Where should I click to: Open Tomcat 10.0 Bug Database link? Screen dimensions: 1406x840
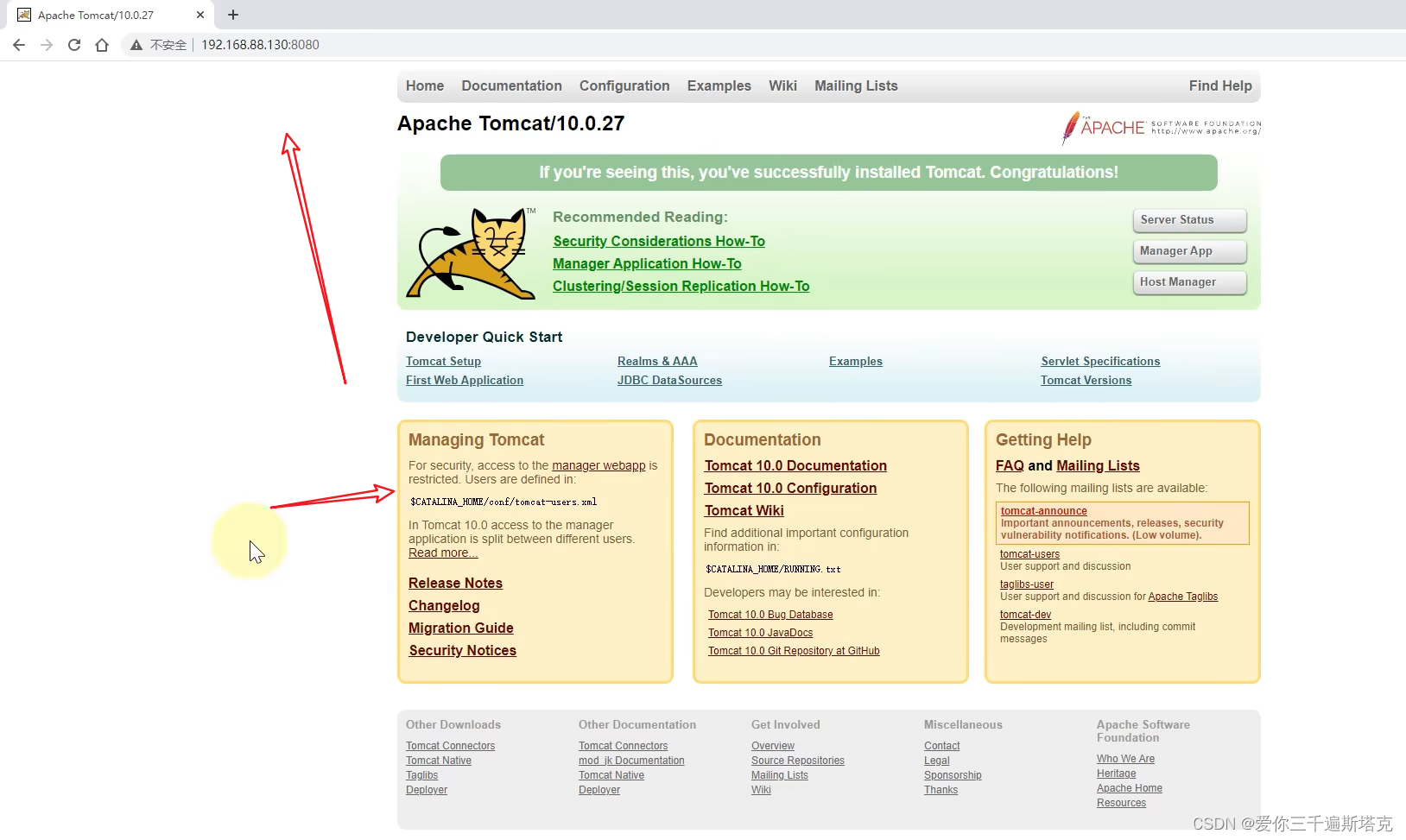[770, 615]
